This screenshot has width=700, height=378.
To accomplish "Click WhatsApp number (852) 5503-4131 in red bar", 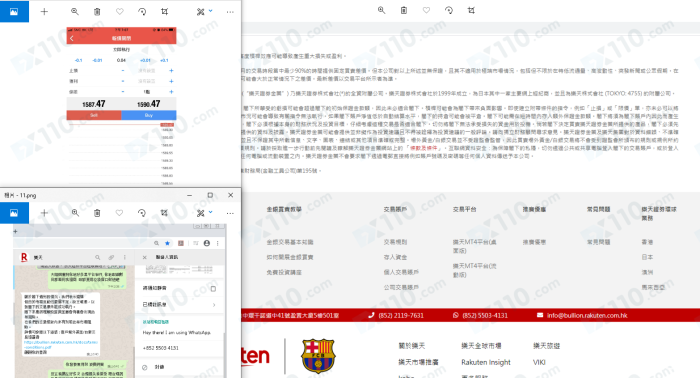I will tap(485, 316).
